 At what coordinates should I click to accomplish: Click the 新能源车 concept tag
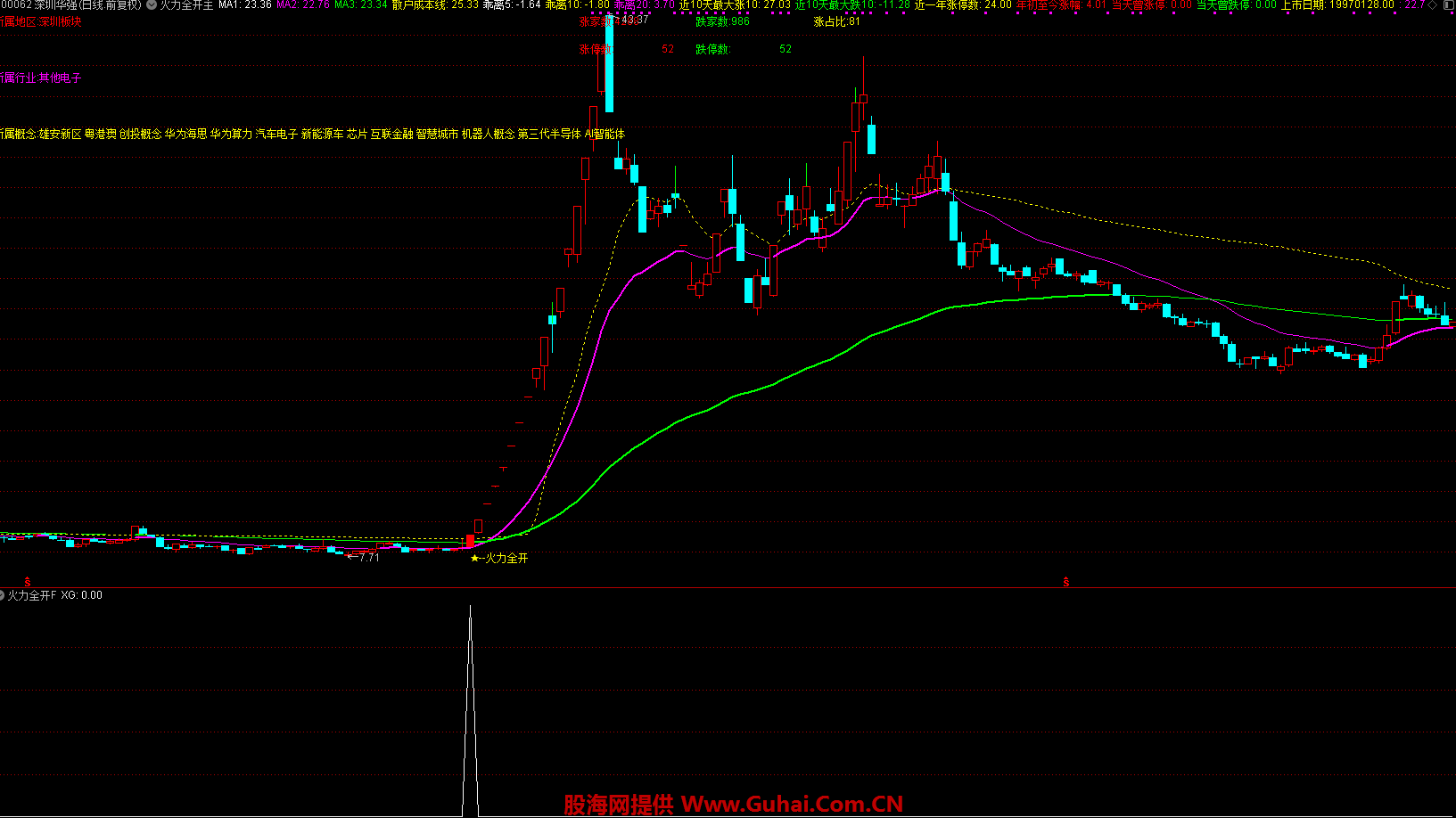(x=323, y=134)
